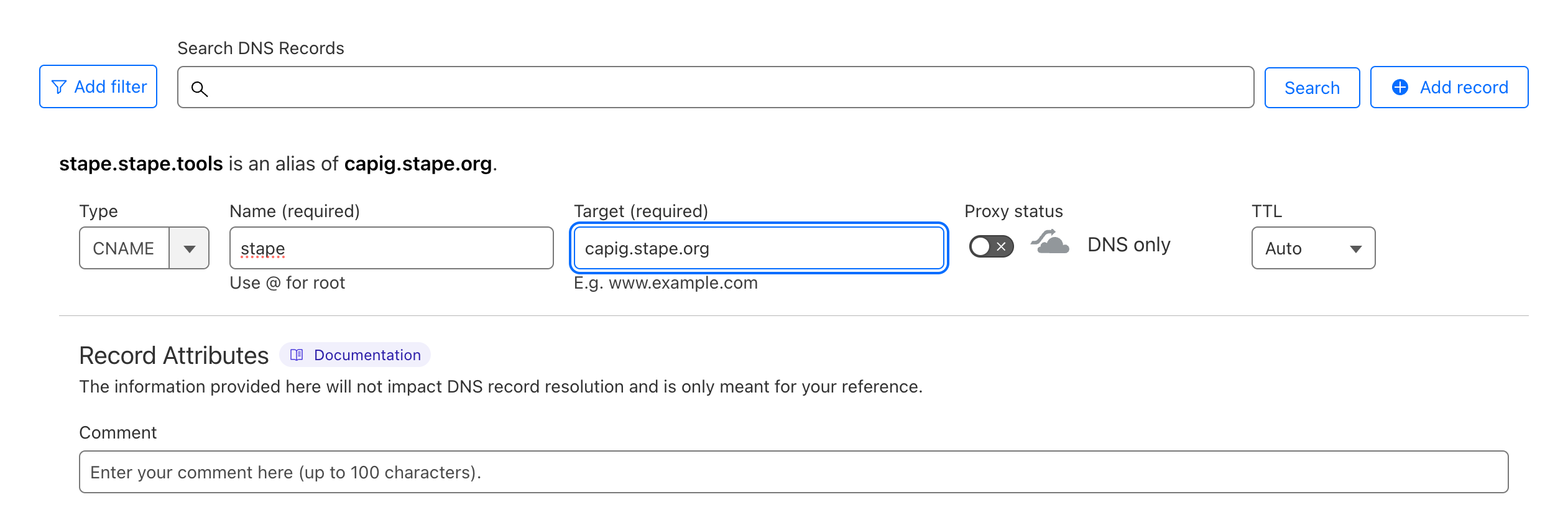The height and width of the screenshot is (530, 1568).
Task: Click the Documentation book icon
Action: pos(297,355)
